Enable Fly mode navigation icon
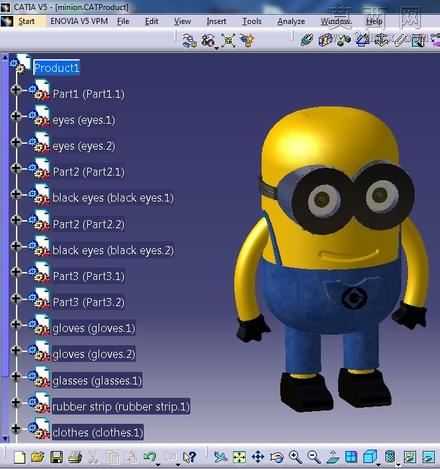440x469 pixels. click(x=220, y=457)
